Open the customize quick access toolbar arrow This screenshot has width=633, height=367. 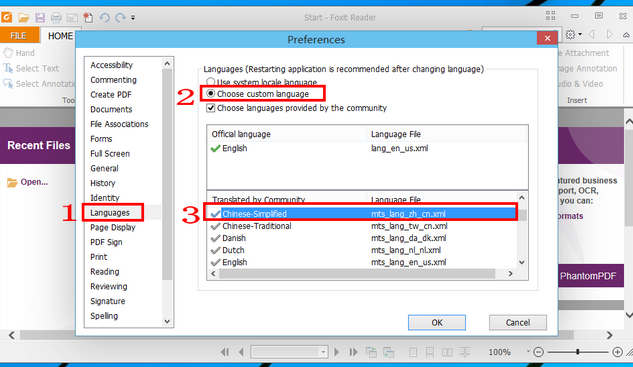133,17
